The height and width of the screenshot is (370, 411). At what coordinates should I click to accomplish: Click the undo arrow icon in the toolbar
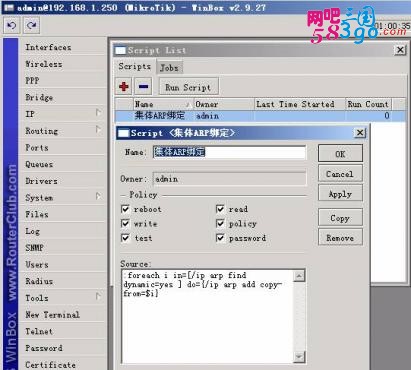[12, 25]
